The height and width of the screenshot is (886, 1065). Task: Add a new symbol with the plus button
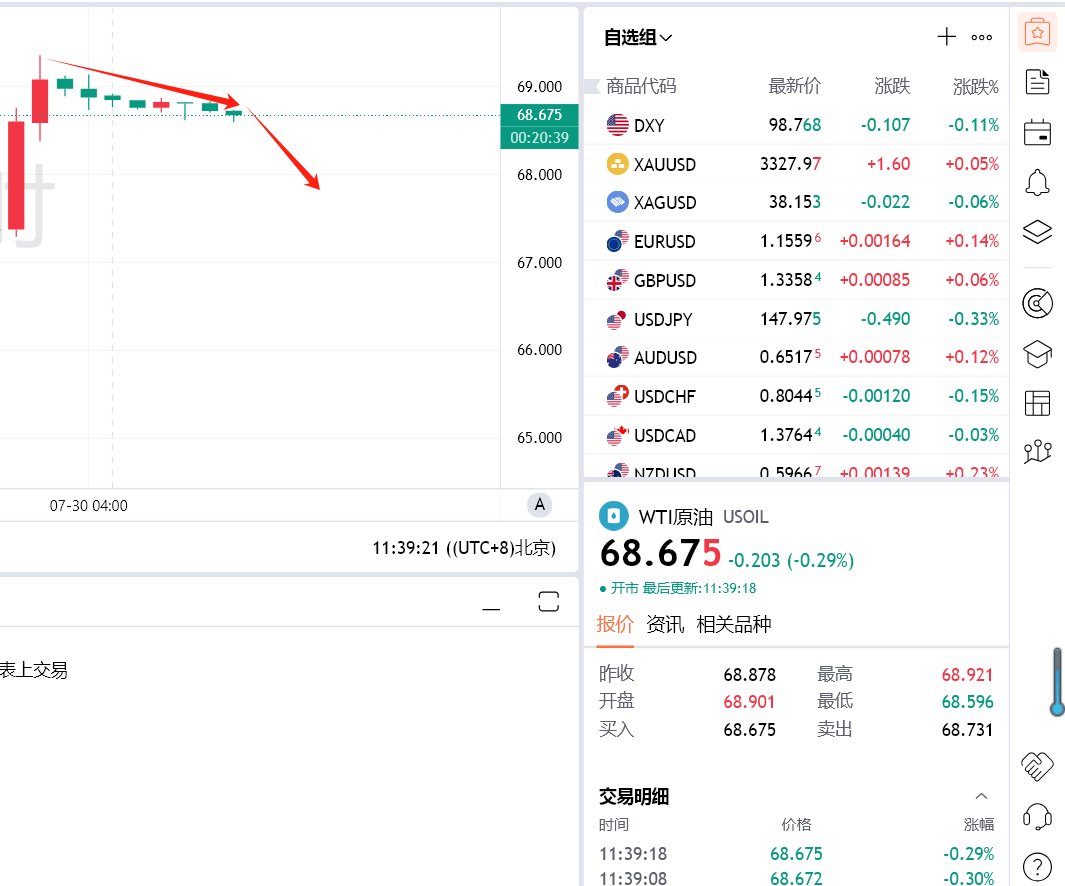click(946, 36)
